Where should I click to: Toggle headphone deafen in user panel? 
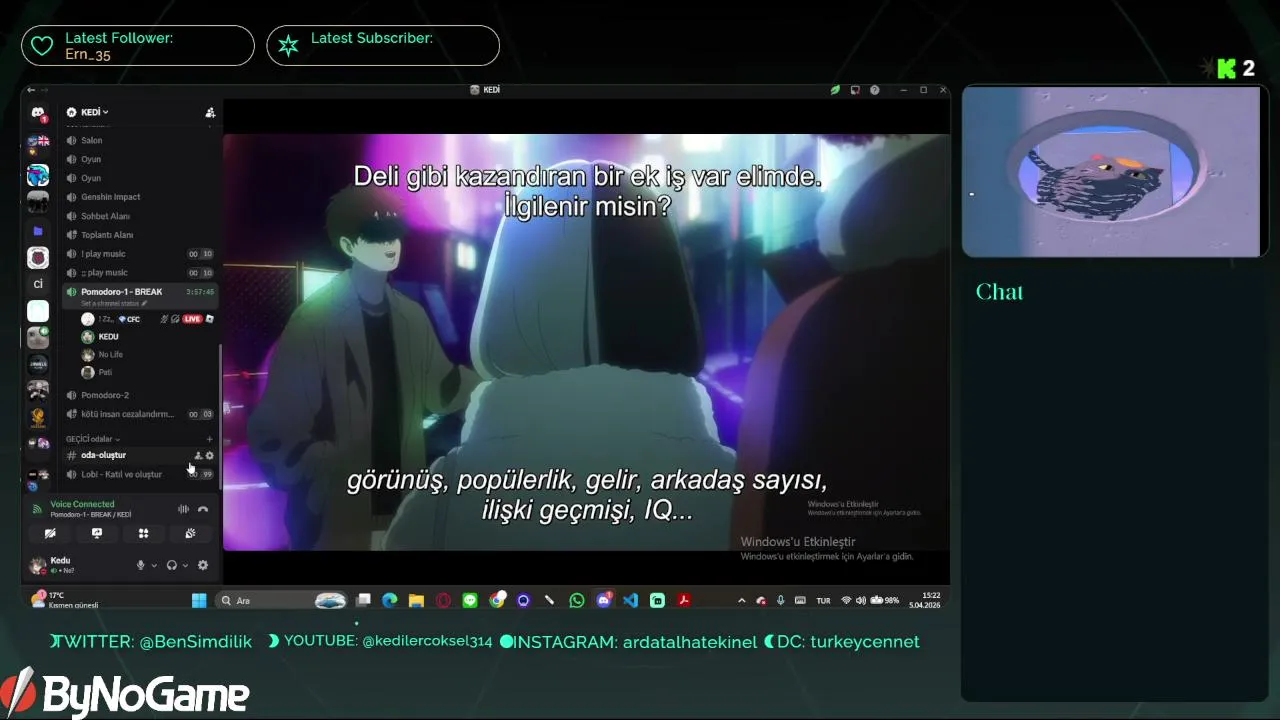[x=172, y=565]
